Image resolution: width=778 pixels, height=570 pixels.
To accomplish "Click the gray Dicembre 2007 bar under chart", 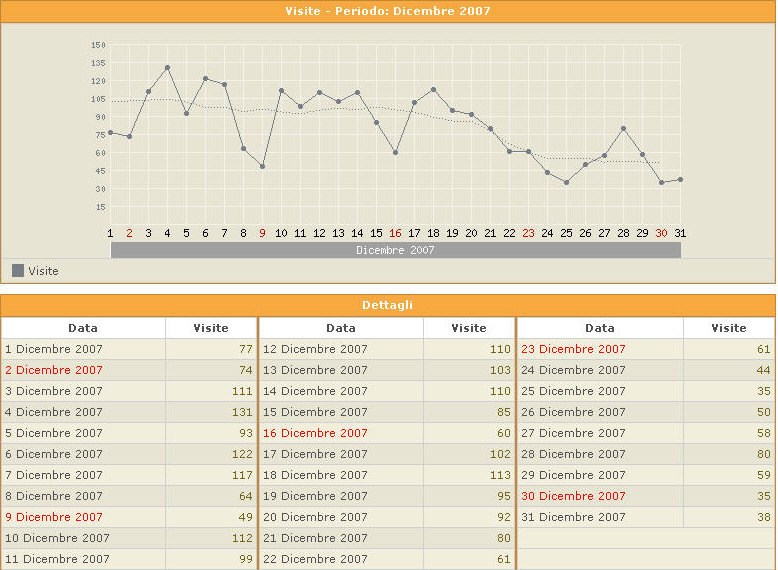I will click(395, 250).
